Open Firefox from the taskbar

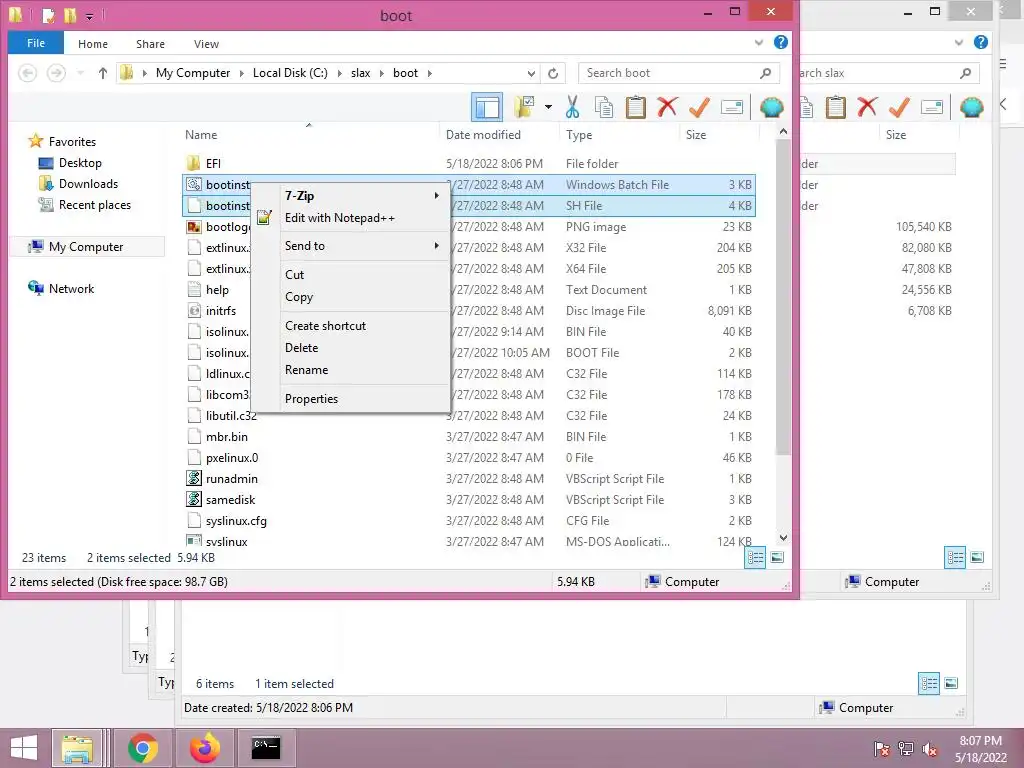(x=204, y=748)
